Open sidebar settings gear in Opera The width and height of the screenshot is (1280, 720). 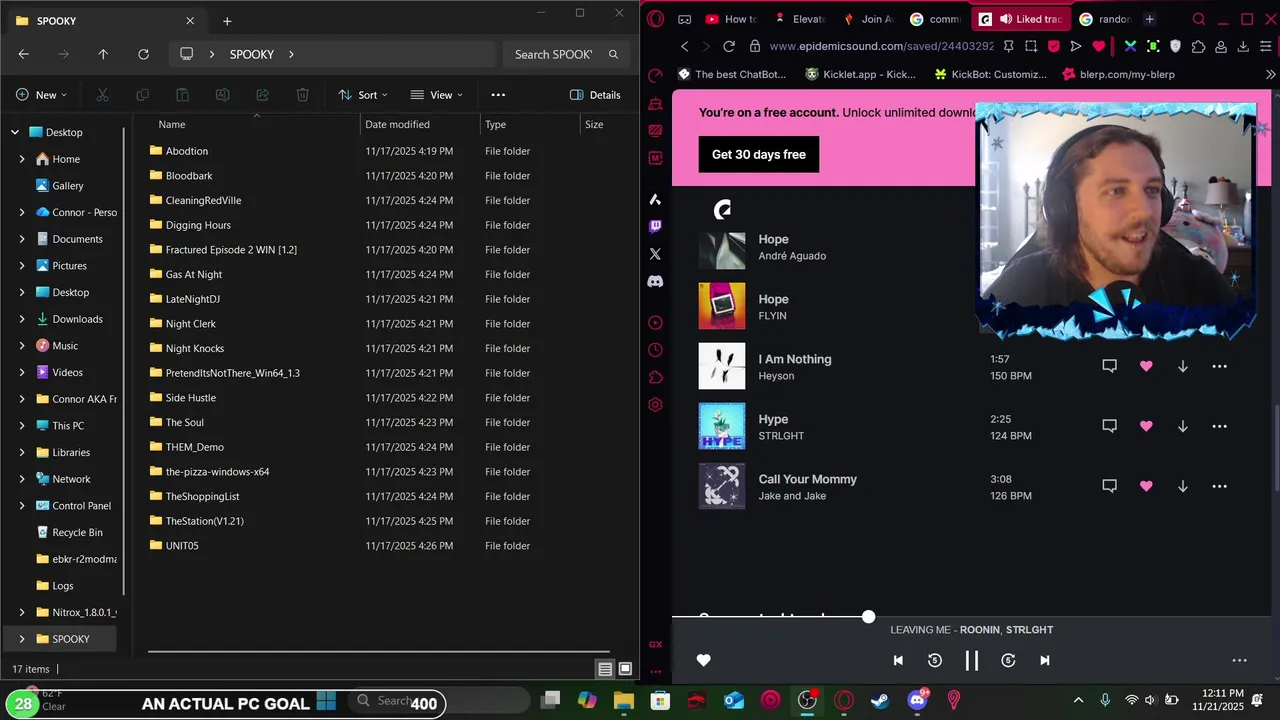click(655, 405)
